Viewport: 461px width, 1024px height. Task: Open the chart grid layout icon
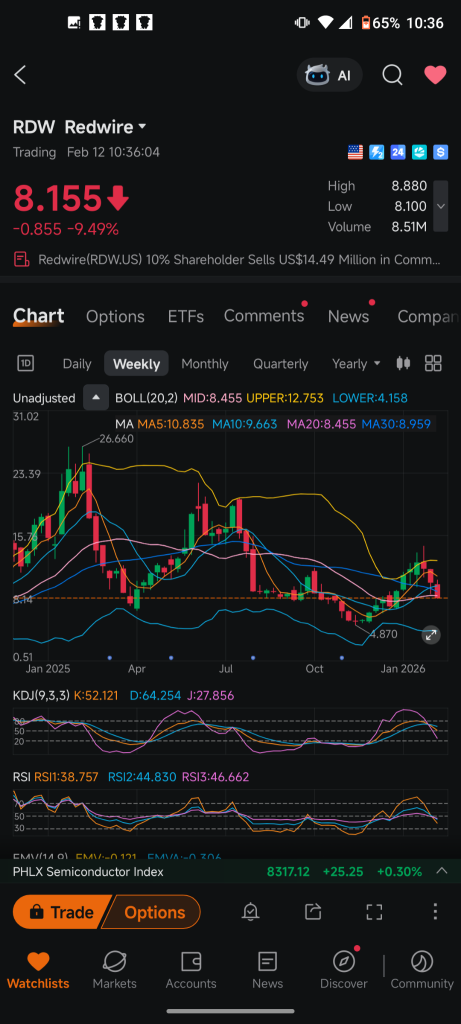click(433, 363)
